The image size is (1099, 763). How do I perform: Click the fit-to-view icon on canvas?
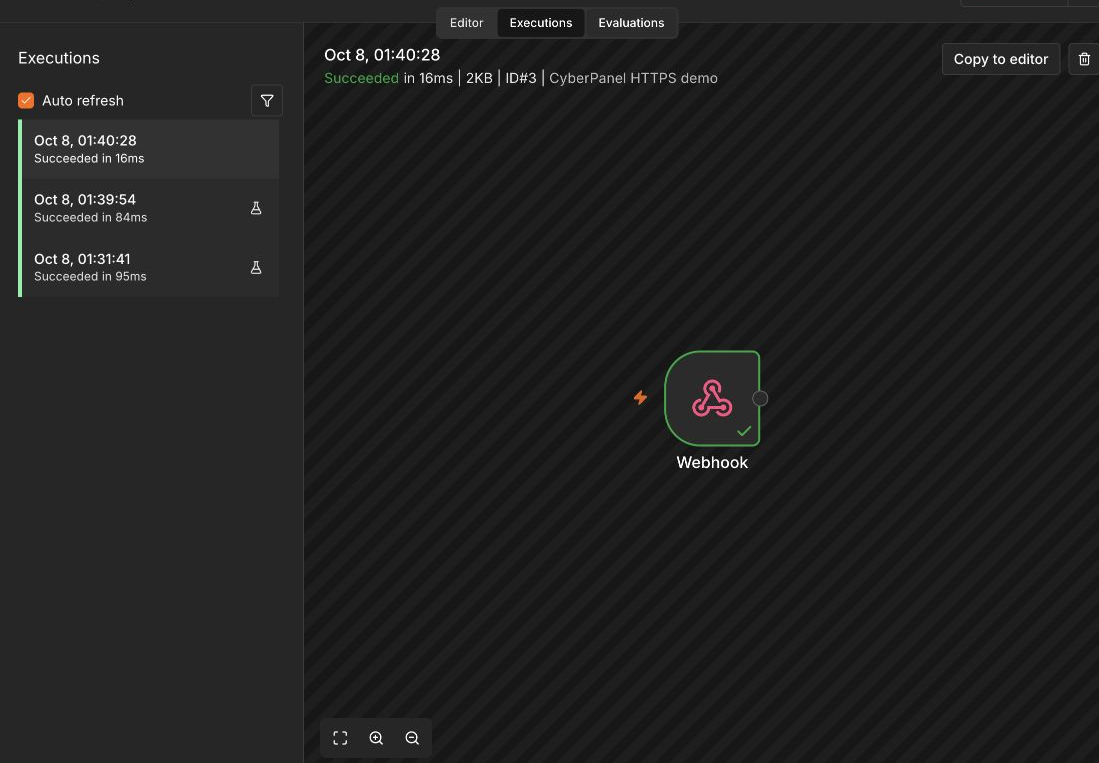[340, 738]
